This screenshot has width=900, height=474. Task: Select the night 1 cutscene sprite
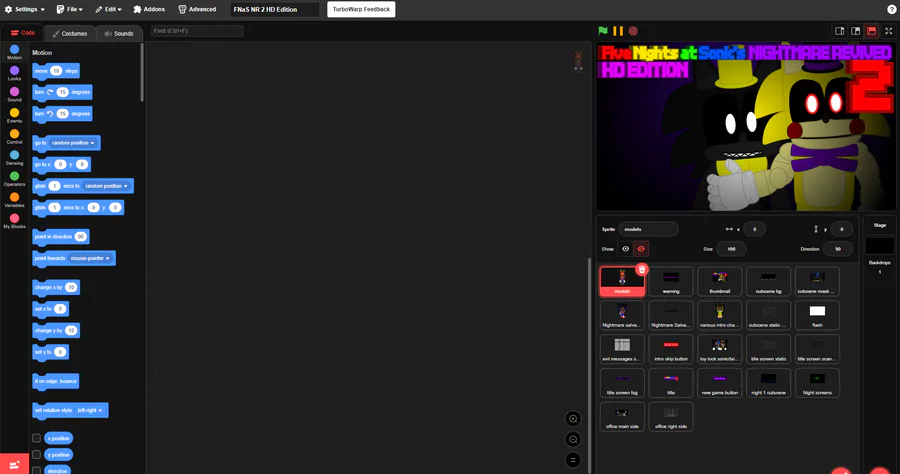coord(769,383)
